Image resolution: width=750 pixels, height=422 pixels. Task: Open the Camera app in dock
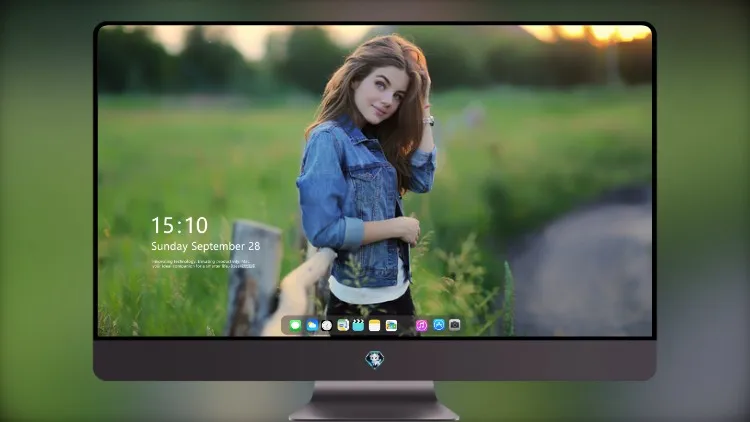[x=455, y=325]
